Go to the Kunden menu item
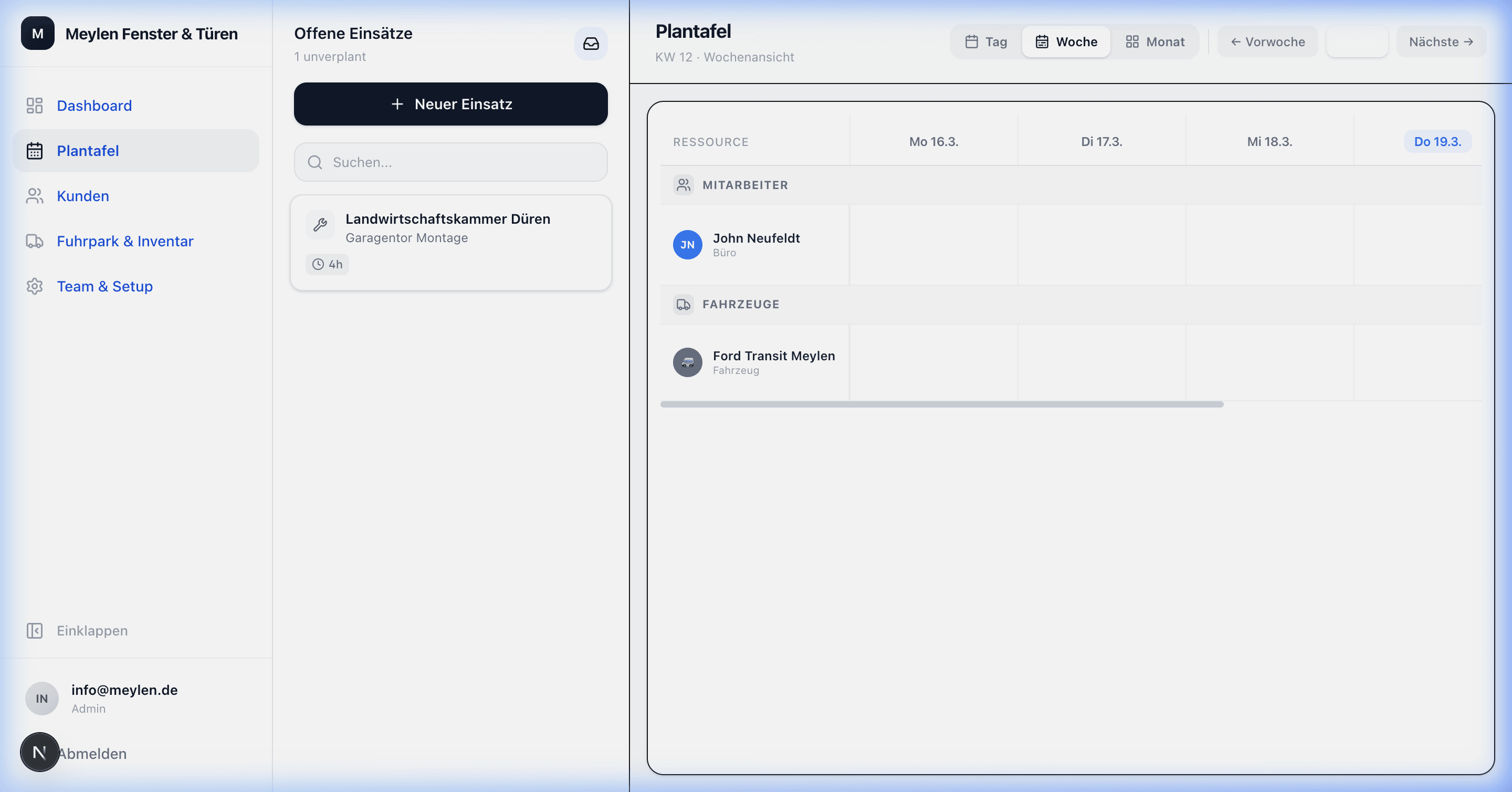Image resolution: width=1512 pixels, height=792 pixels. [83, 196]
